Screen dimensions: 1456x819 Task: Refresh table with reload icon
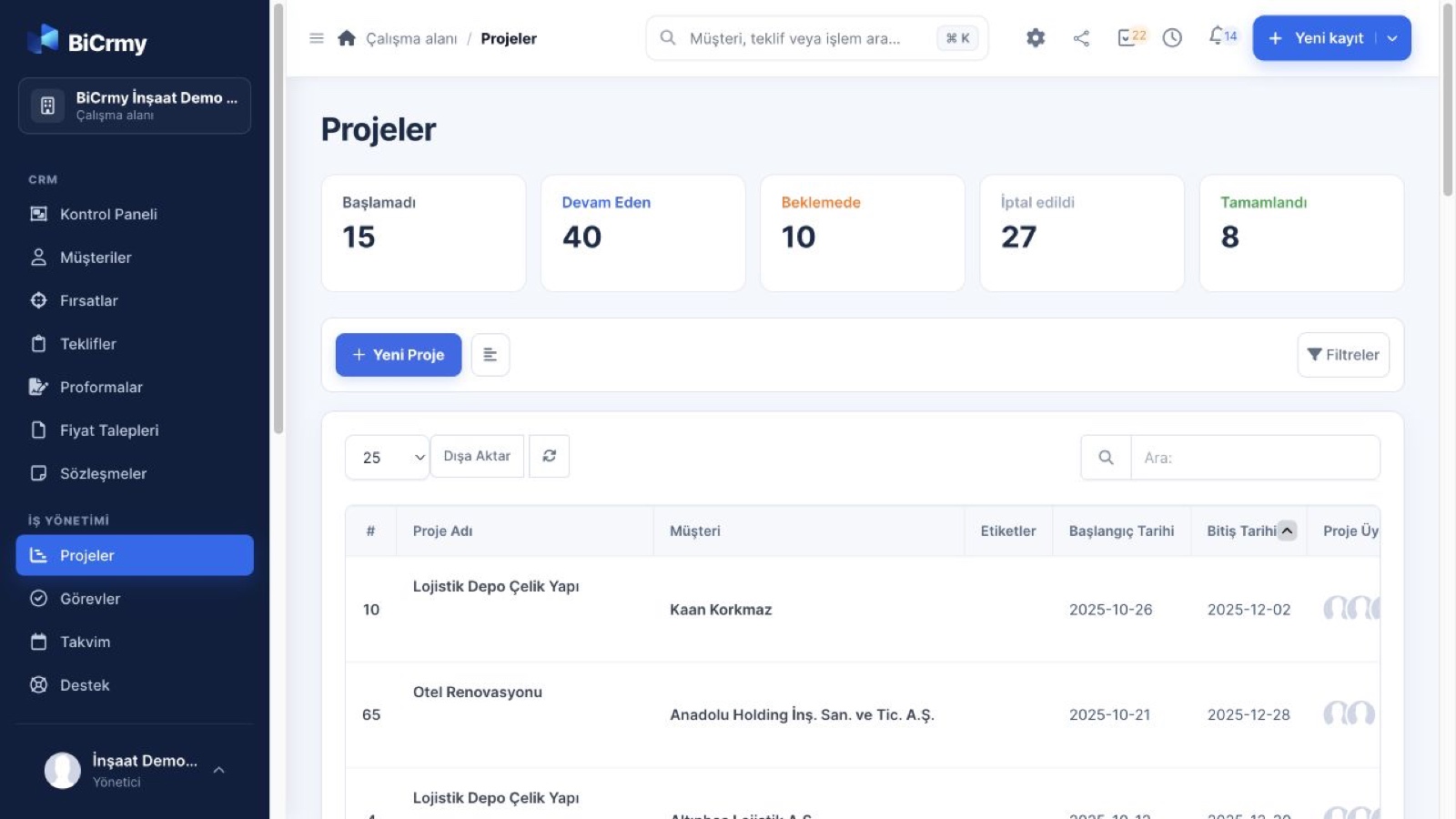click(x=550, y=456)
